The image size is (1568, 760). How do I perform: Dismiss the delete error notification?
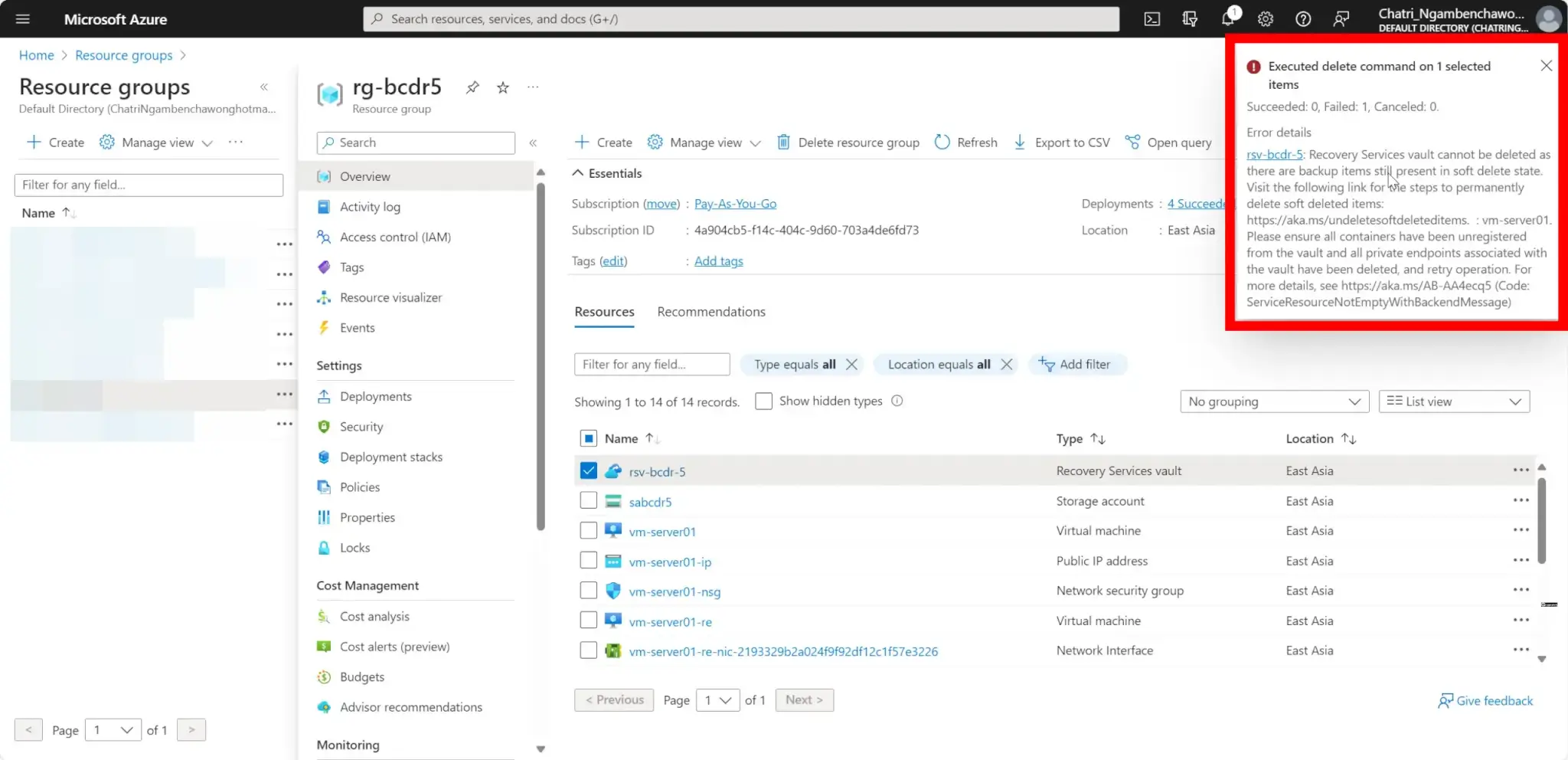tap(1546, 66)
